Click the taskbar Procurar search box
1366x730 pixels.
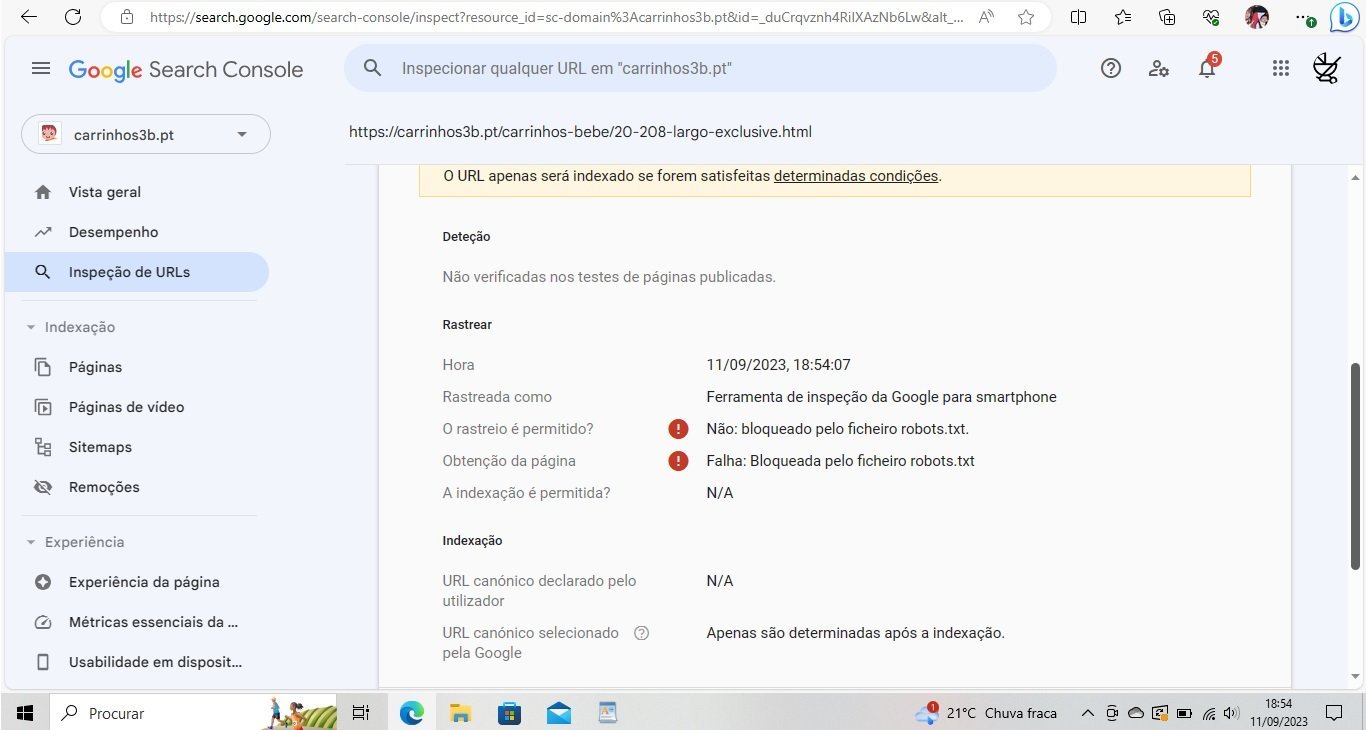click(x=194, y=713)
